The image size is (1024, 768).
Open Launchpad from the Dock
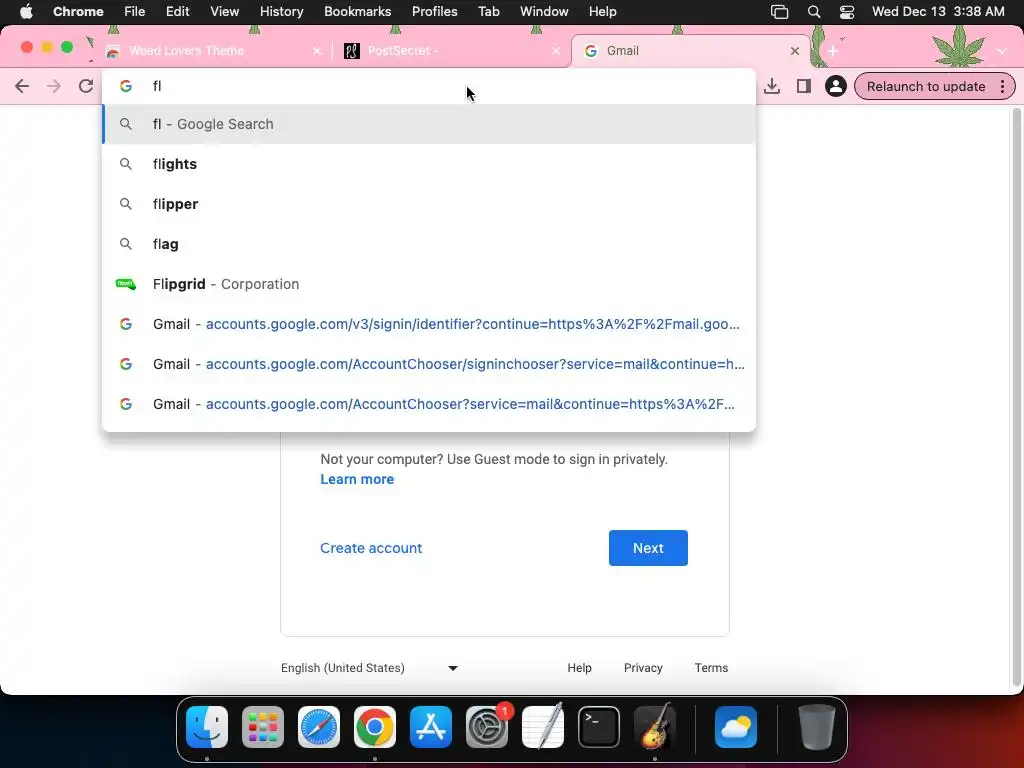263,727
